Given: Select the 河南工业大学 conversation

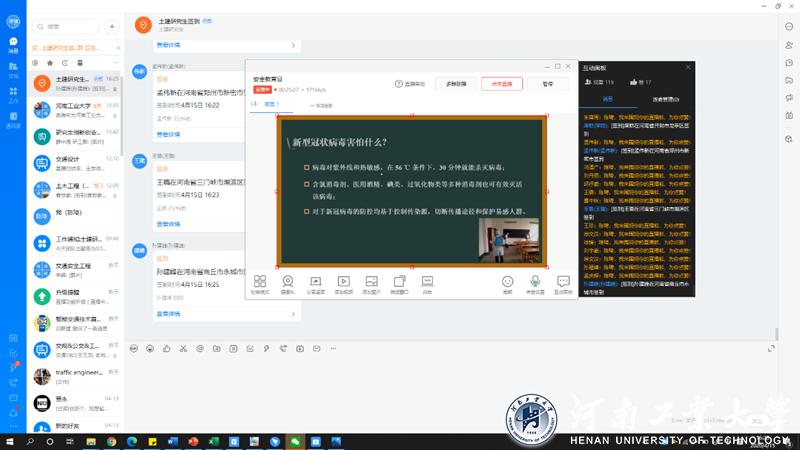Looking at the screenshot, I should 74,110.
